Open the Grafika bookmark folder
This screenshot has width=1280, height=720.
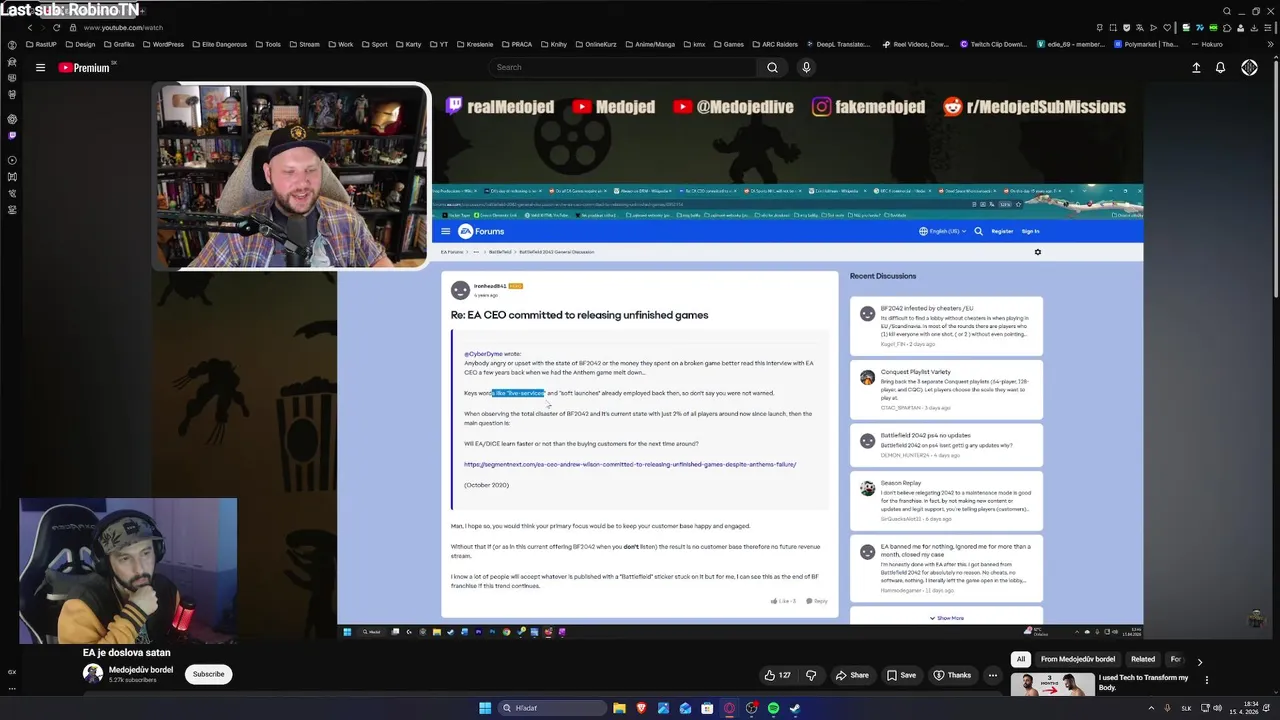(118, 44)
